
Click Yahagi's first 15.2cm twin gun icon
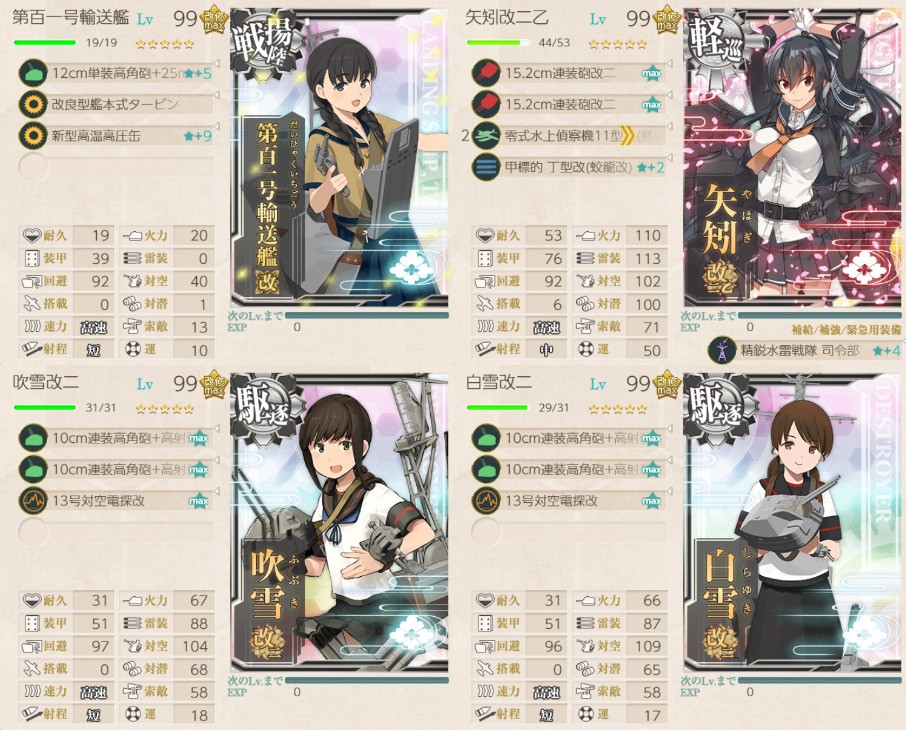486,73
